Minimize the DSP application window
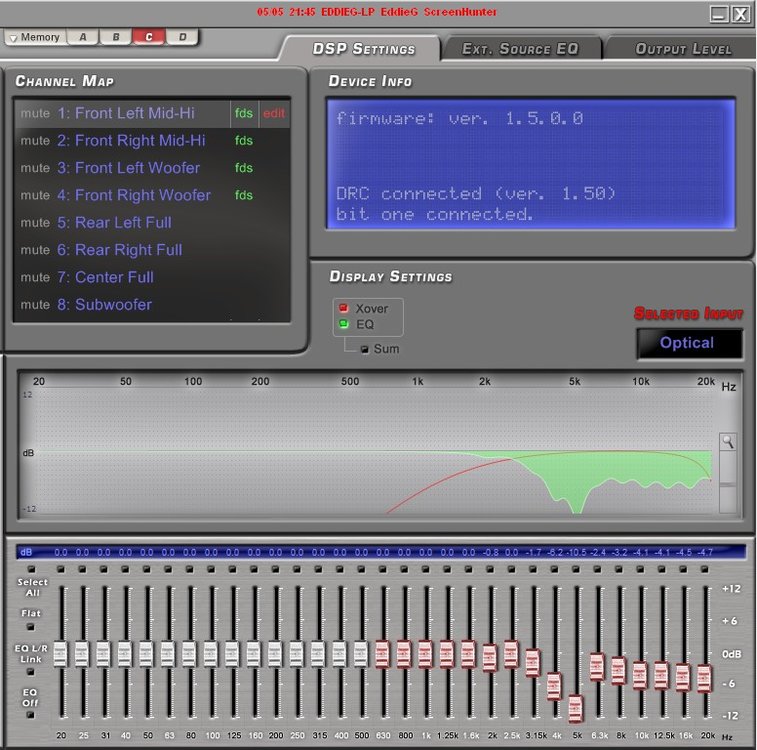 click(x=719, y=14)
